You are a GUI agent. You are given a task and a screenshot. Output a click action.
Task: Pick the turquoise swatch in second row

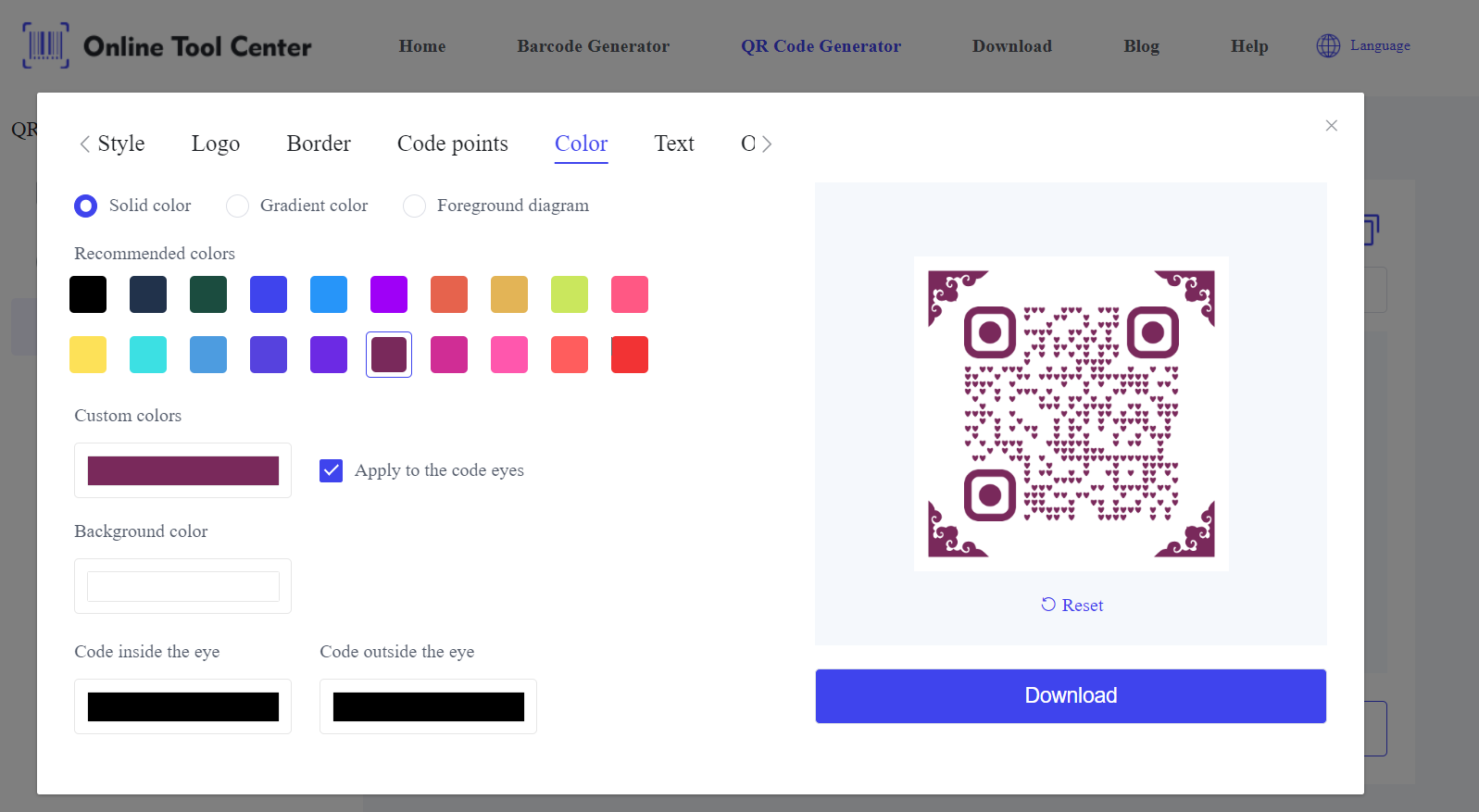pyautogui.click(x=148, y=355)
